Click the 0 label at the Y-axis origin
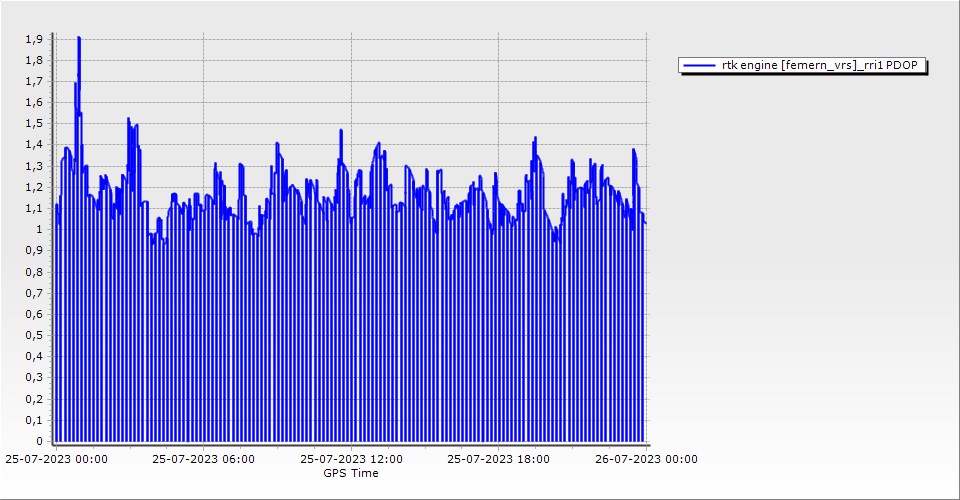Image resolution: width=960 pixels, height=500 pixels. click(x=39, y=441)
